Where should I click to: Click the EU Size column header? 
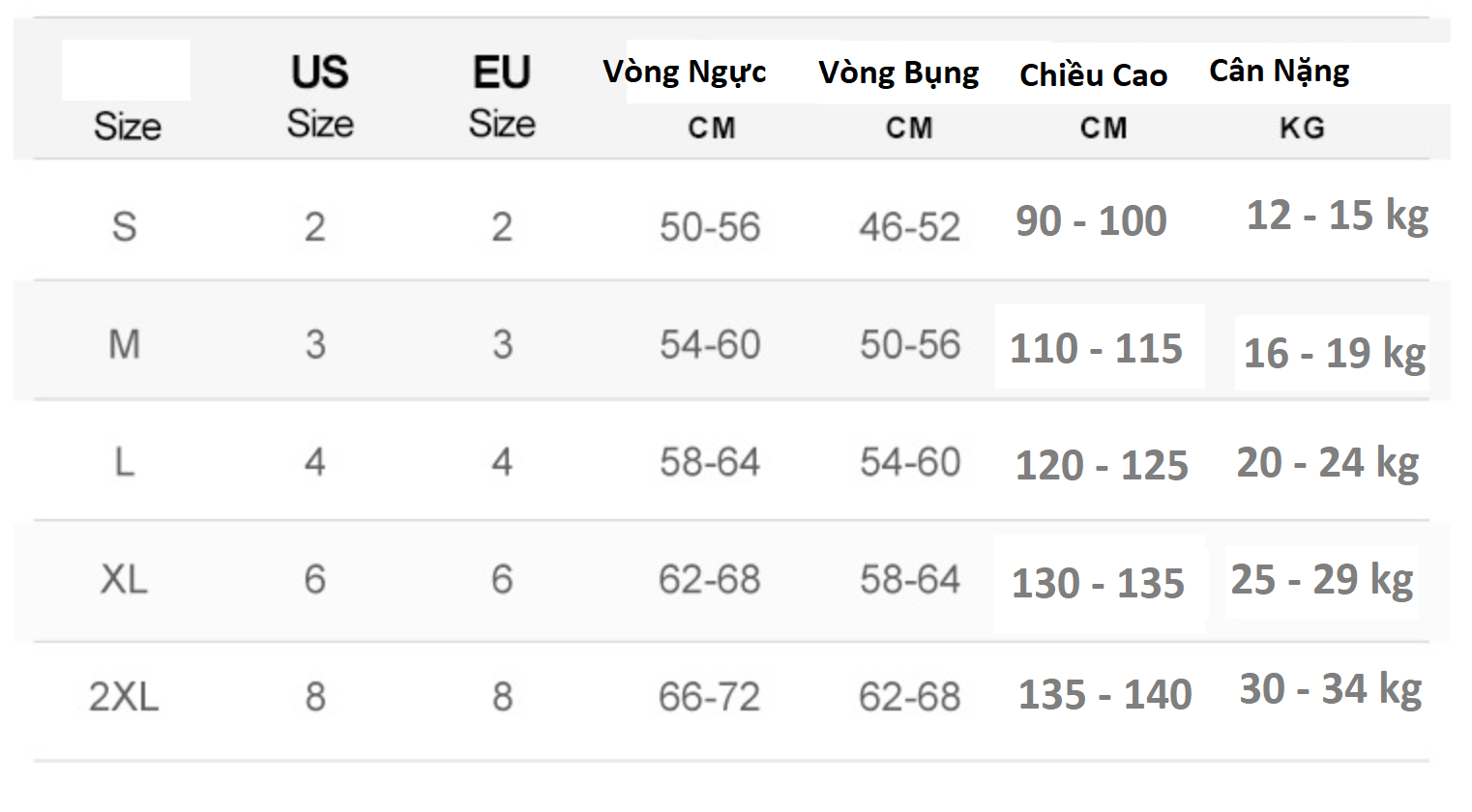[x=502, y=97]
